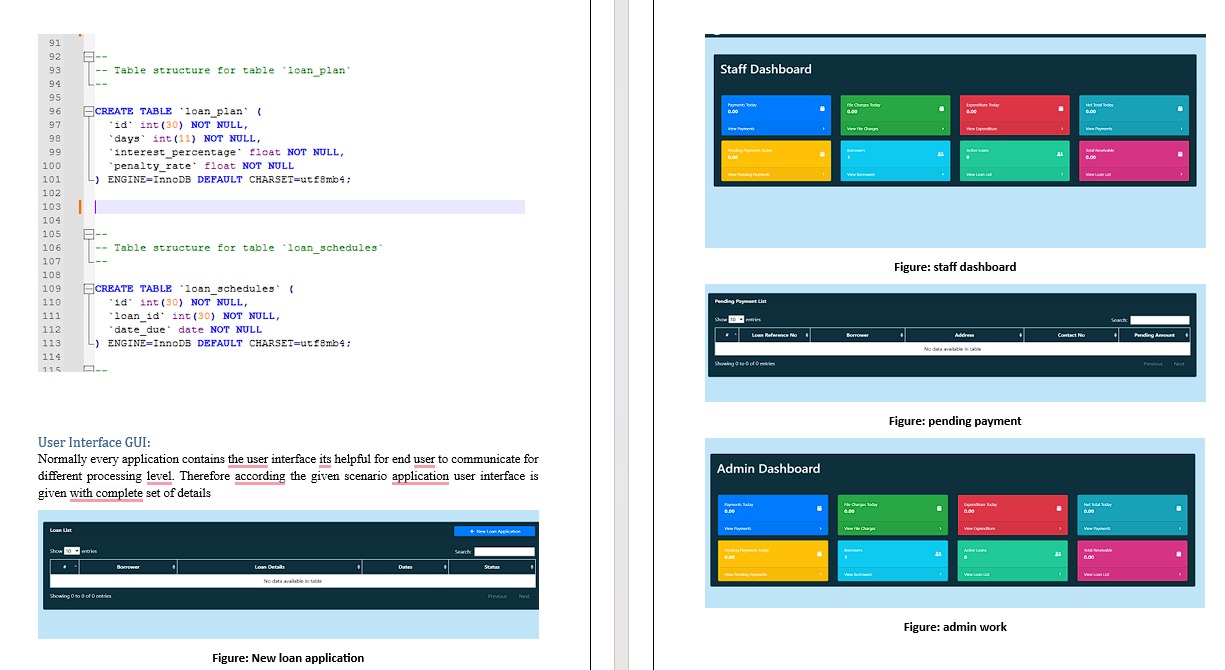Click calendar icon on Staff Dashboard Net Total Today card

coord(1180,108)
